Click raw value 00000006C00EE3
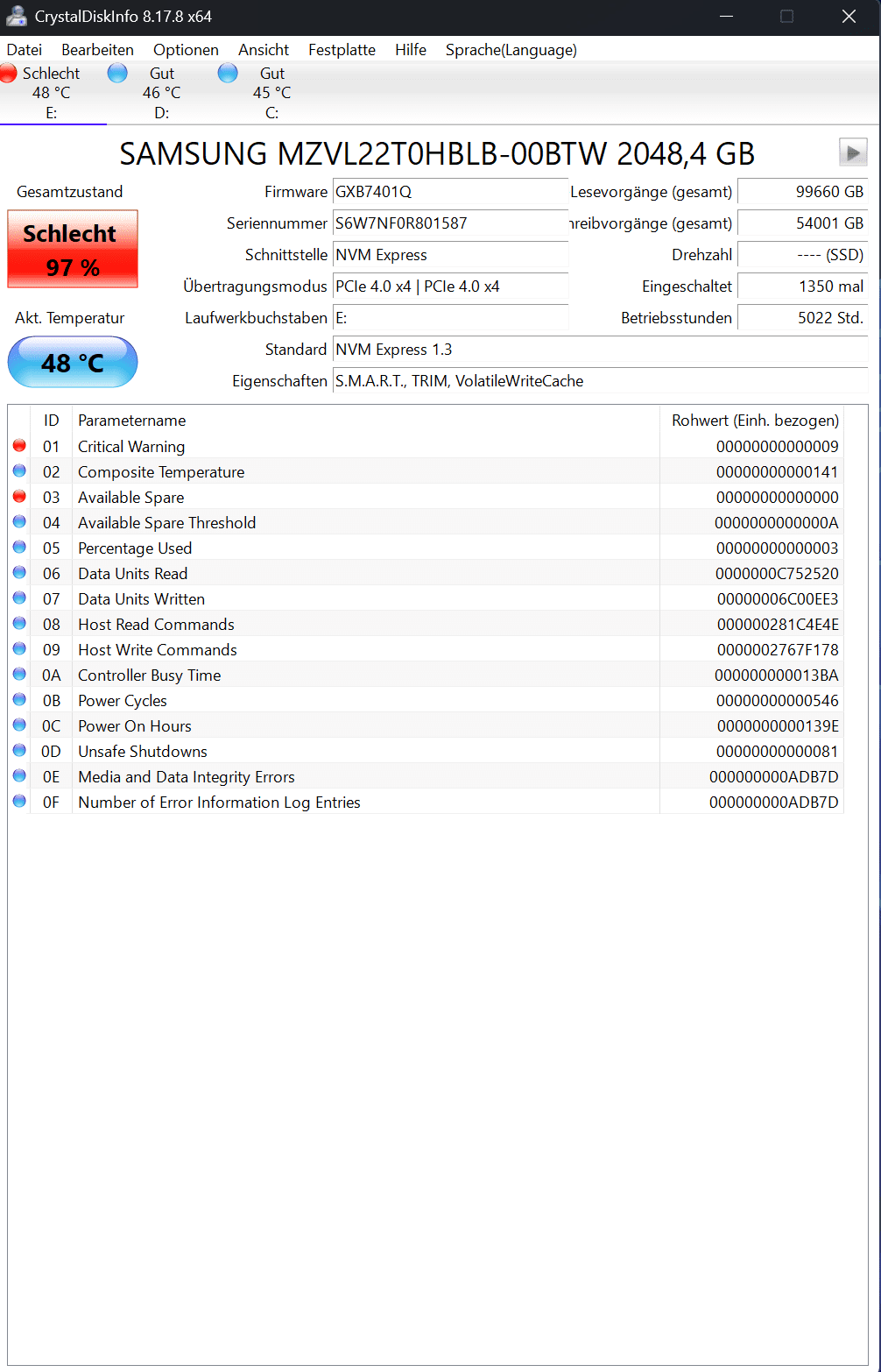This screenshot has width=881, height=1372. tap(778, 599)
